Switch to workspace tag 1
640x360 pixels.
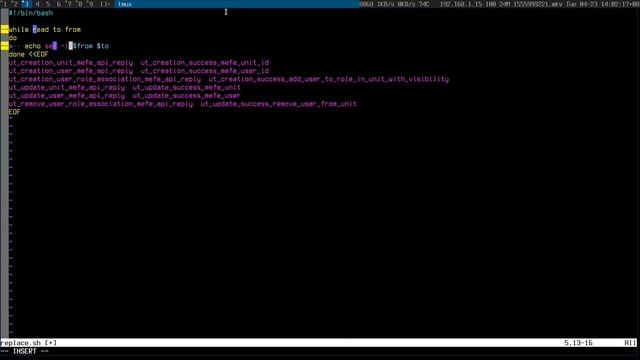coord(4,4)
